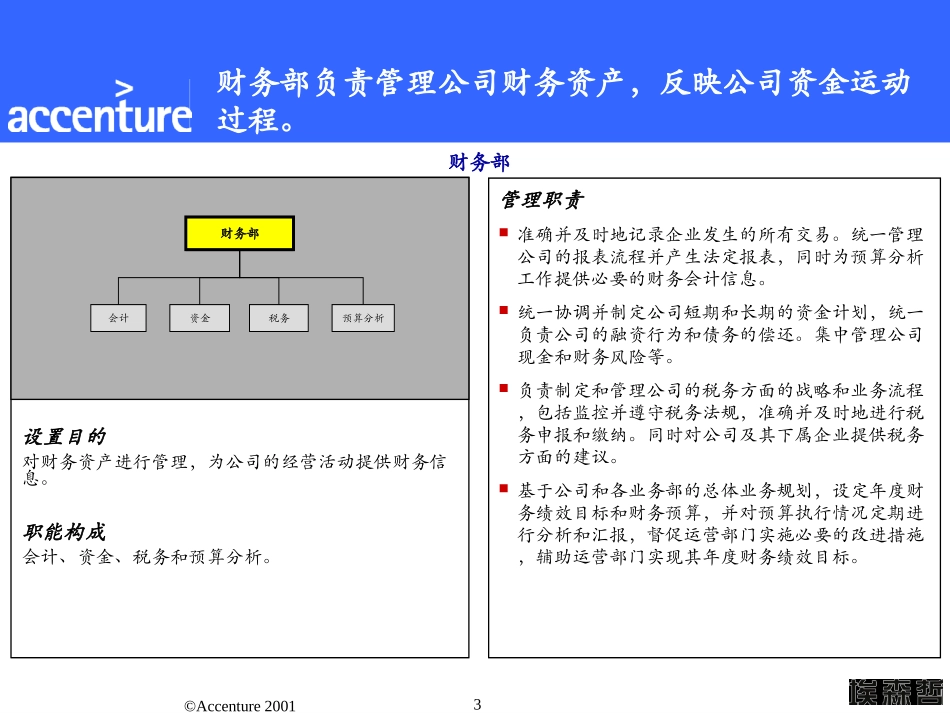The image size is (950, 713).
Task: Click the bullet paragraph starting 准确并及时地记录
Action: [x=720, y=257]
